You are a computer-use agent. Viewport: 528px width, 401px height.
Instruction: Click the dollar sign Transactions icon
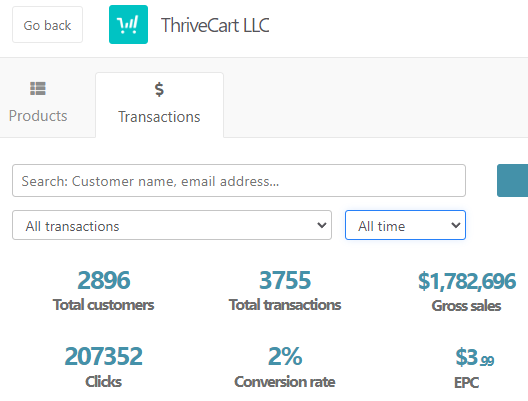(x=159, y=90)
